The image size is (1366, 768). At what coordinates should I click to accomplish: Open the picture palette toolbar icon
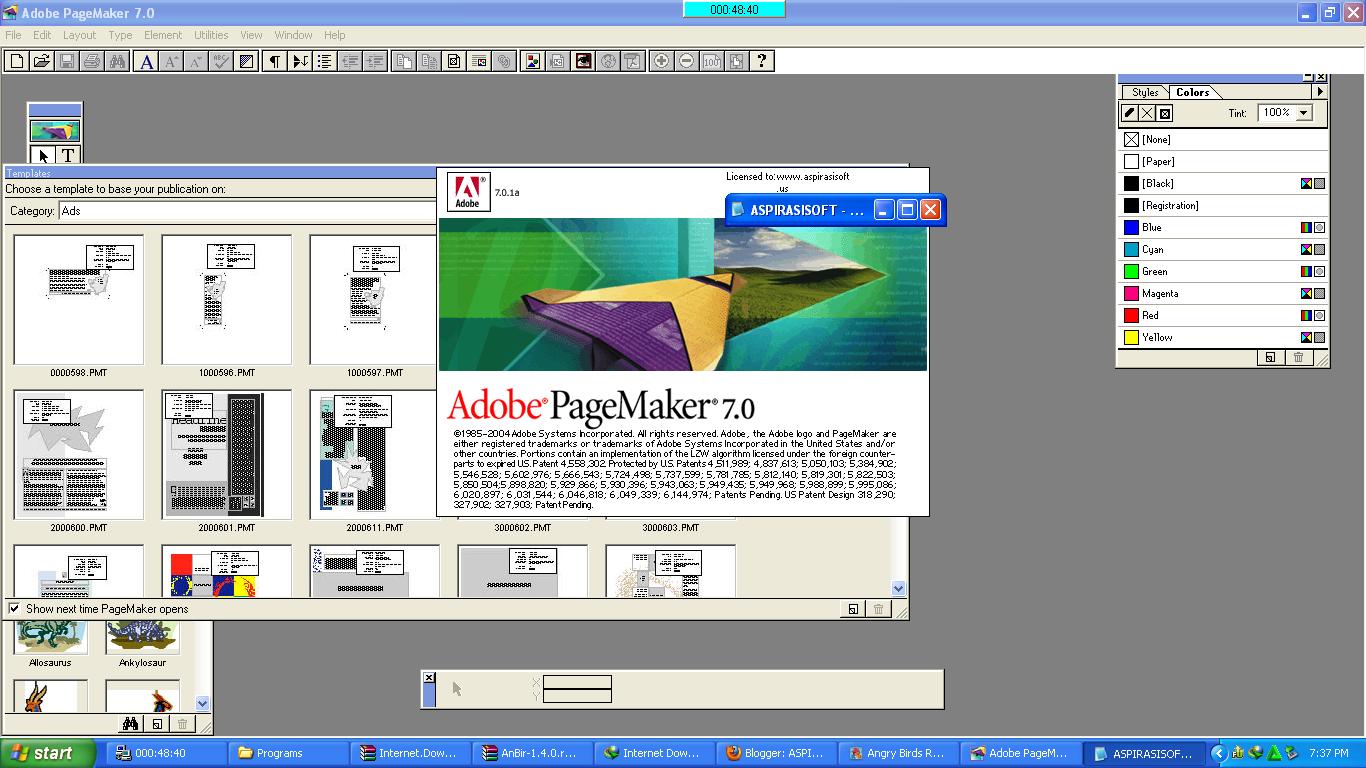532,61
